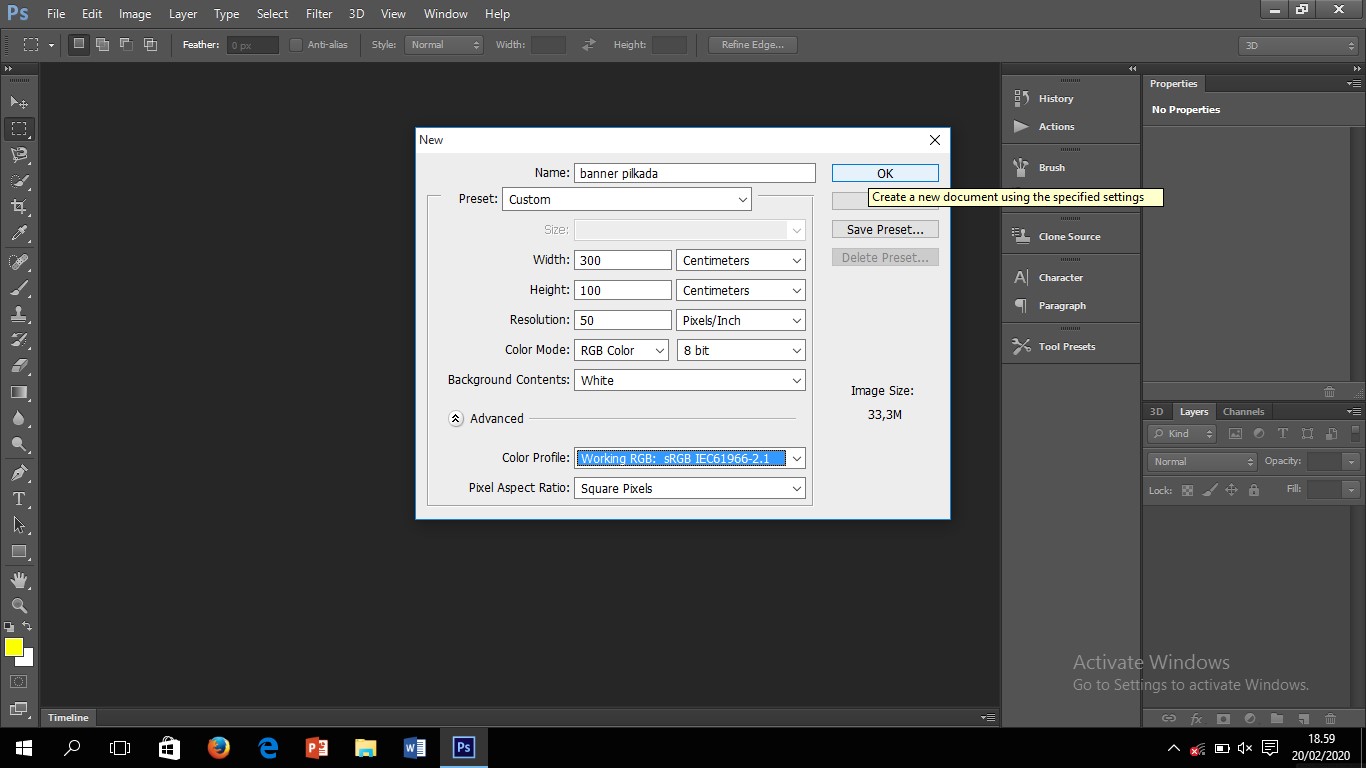Select the Lasso tool
Image resolution: width=1366 pixels, height=768 pixels.
coord(19,155)
